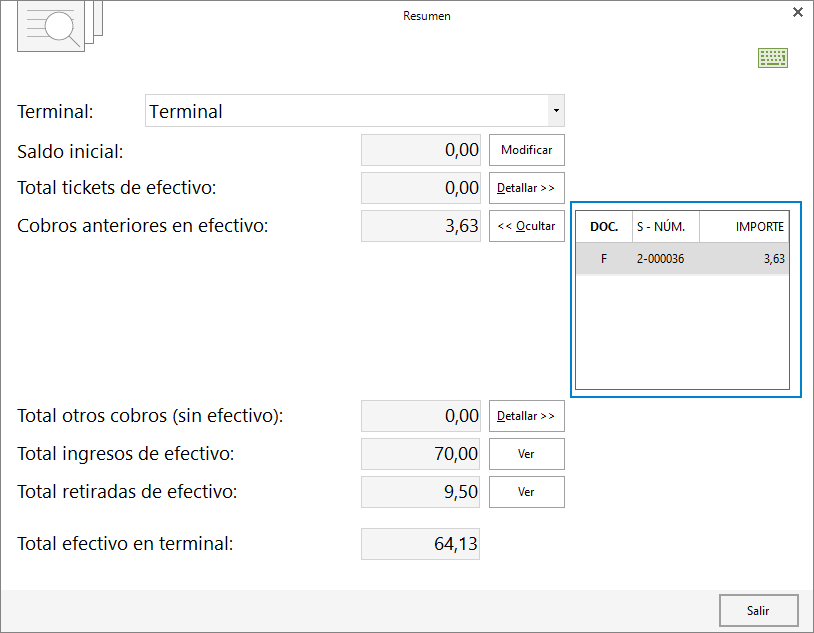Expand Detallar for Total otros cobros
The width and height of the screenshot is (814, 633).
526,416
